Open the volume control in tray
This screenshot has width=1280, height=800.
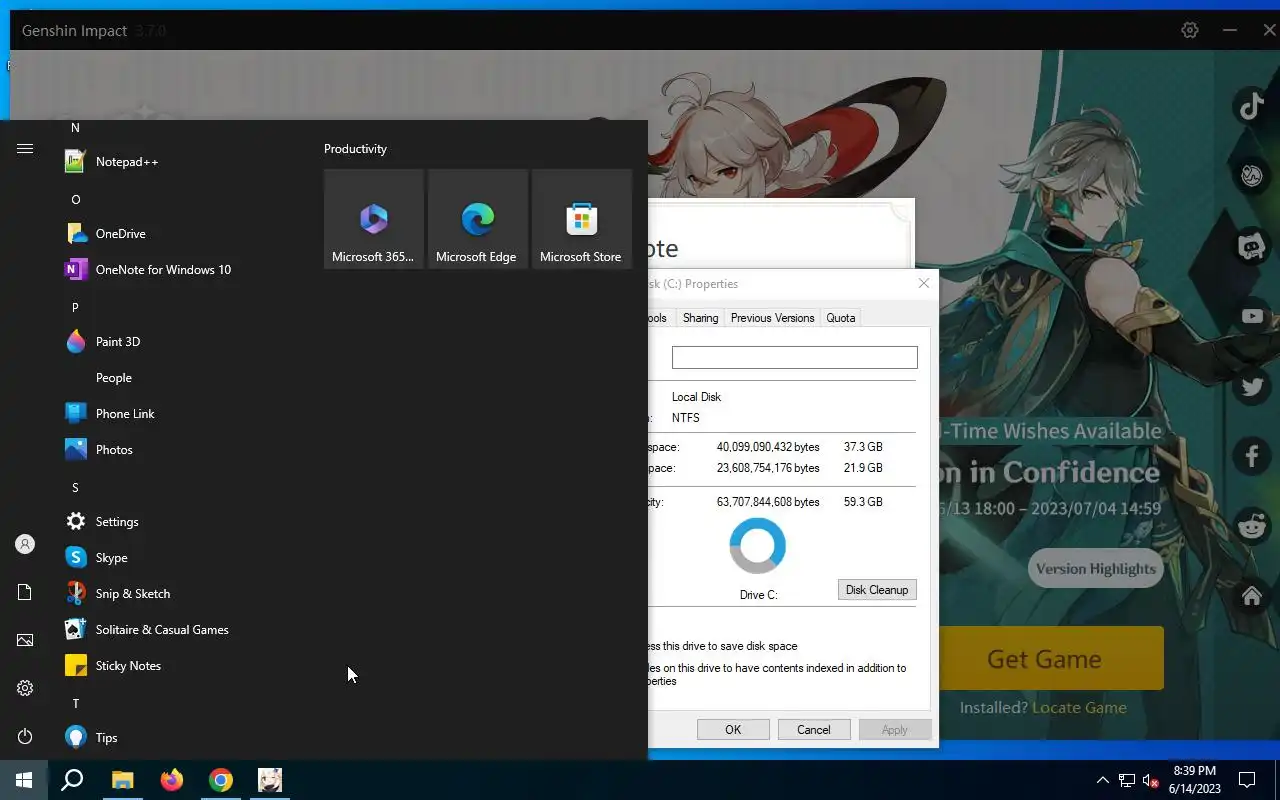point(1150,780)
